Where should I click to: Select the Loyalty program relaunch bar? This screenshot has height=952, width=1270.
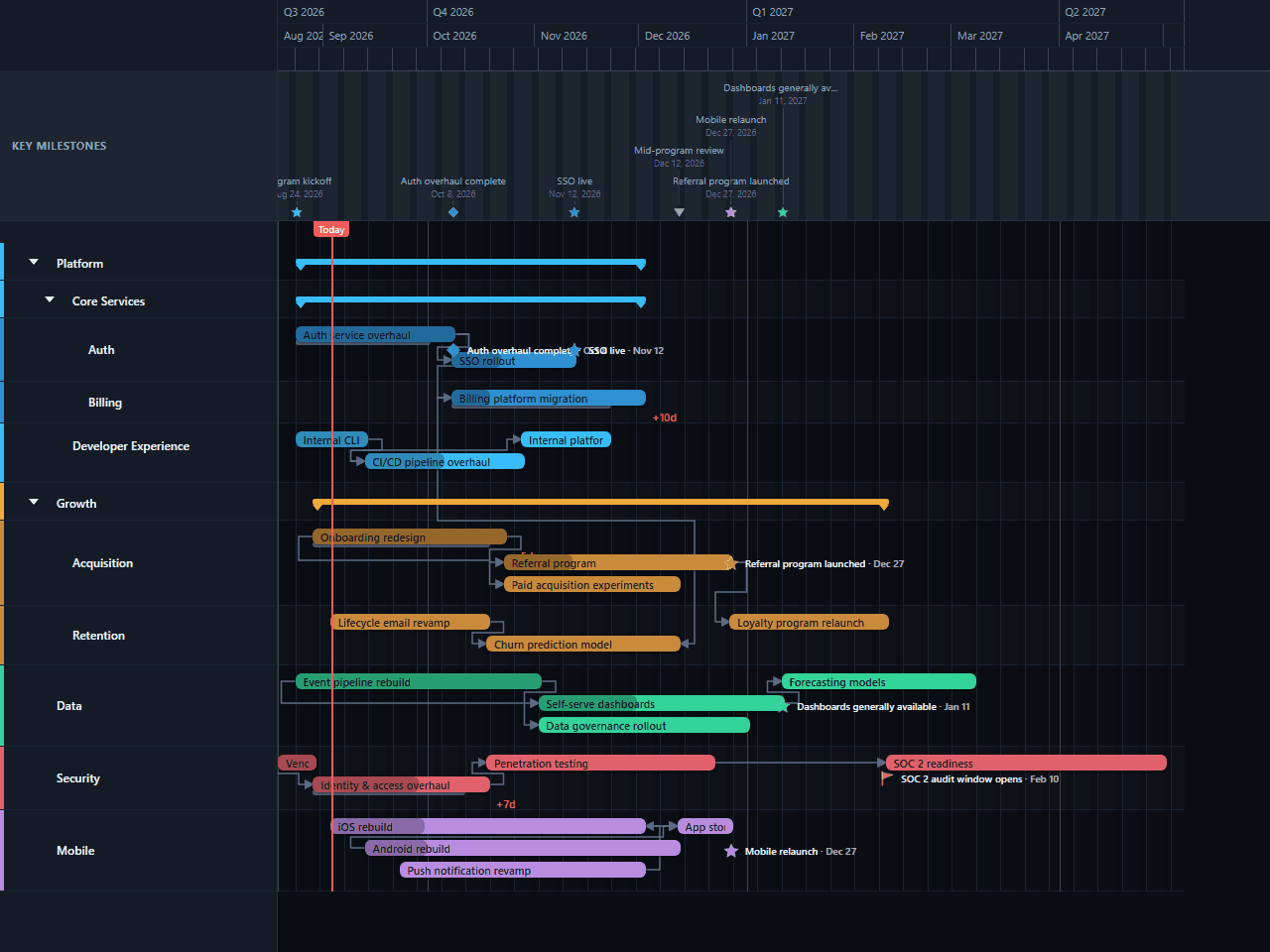(x=810, y=622)
